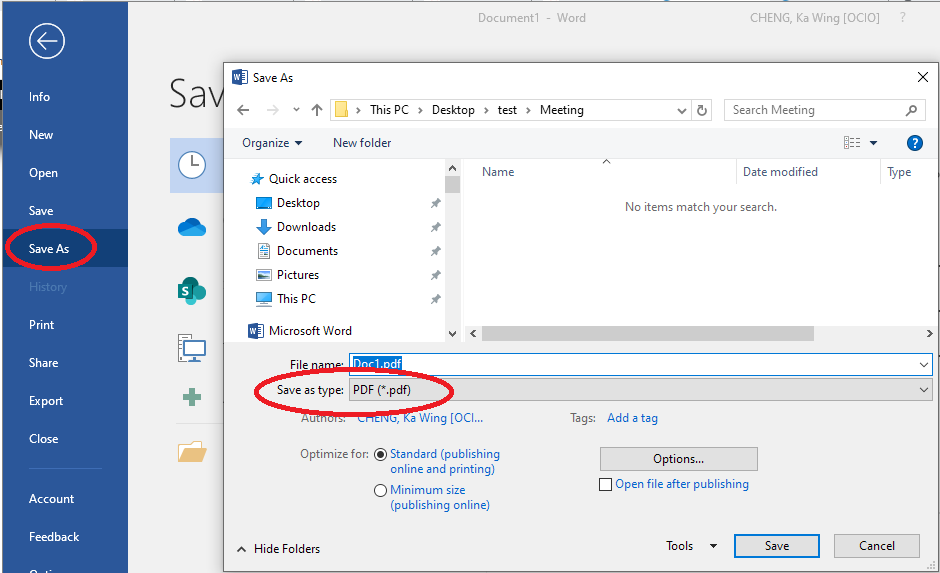Viewport: 940px width, 573px height.
Task: Select Print in the backstage menu
Action: click(41, 325)
